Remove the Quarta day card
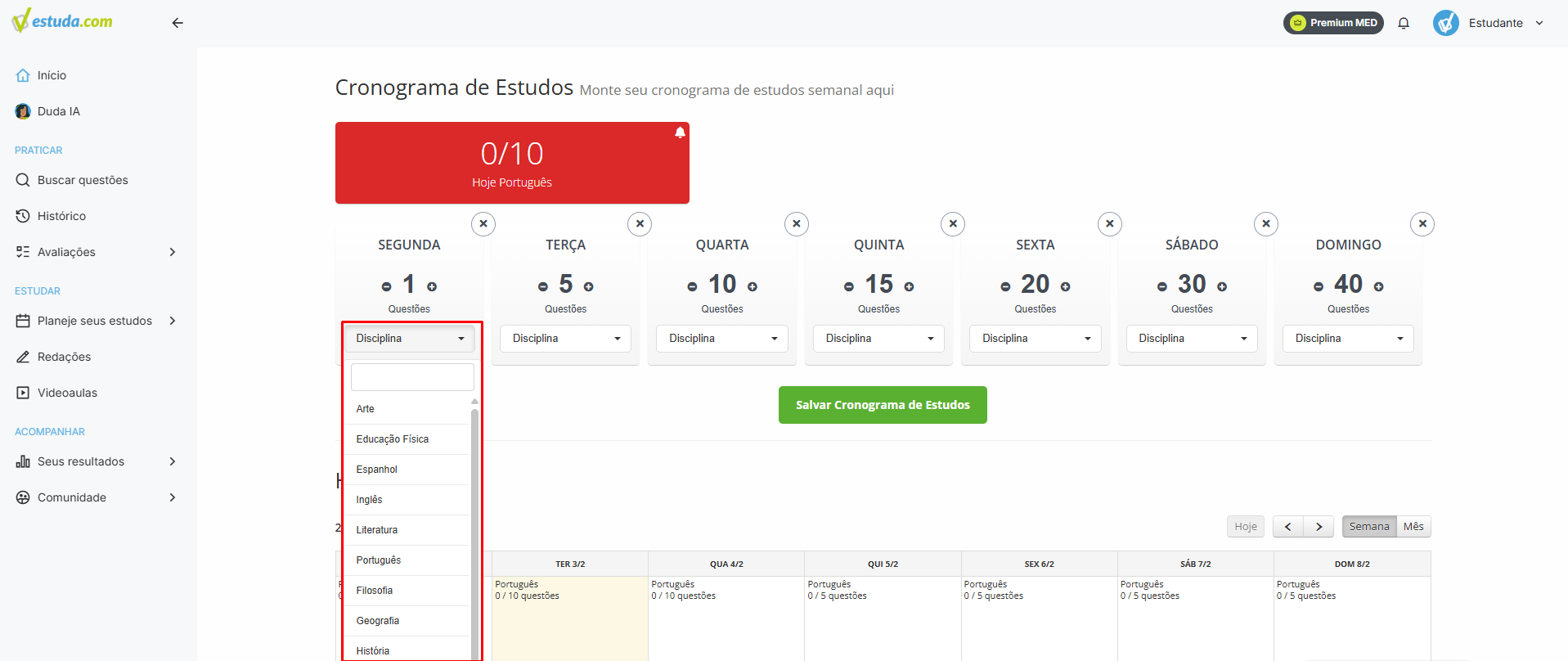This screenshot has width=1568, height=661. (797, 223)
